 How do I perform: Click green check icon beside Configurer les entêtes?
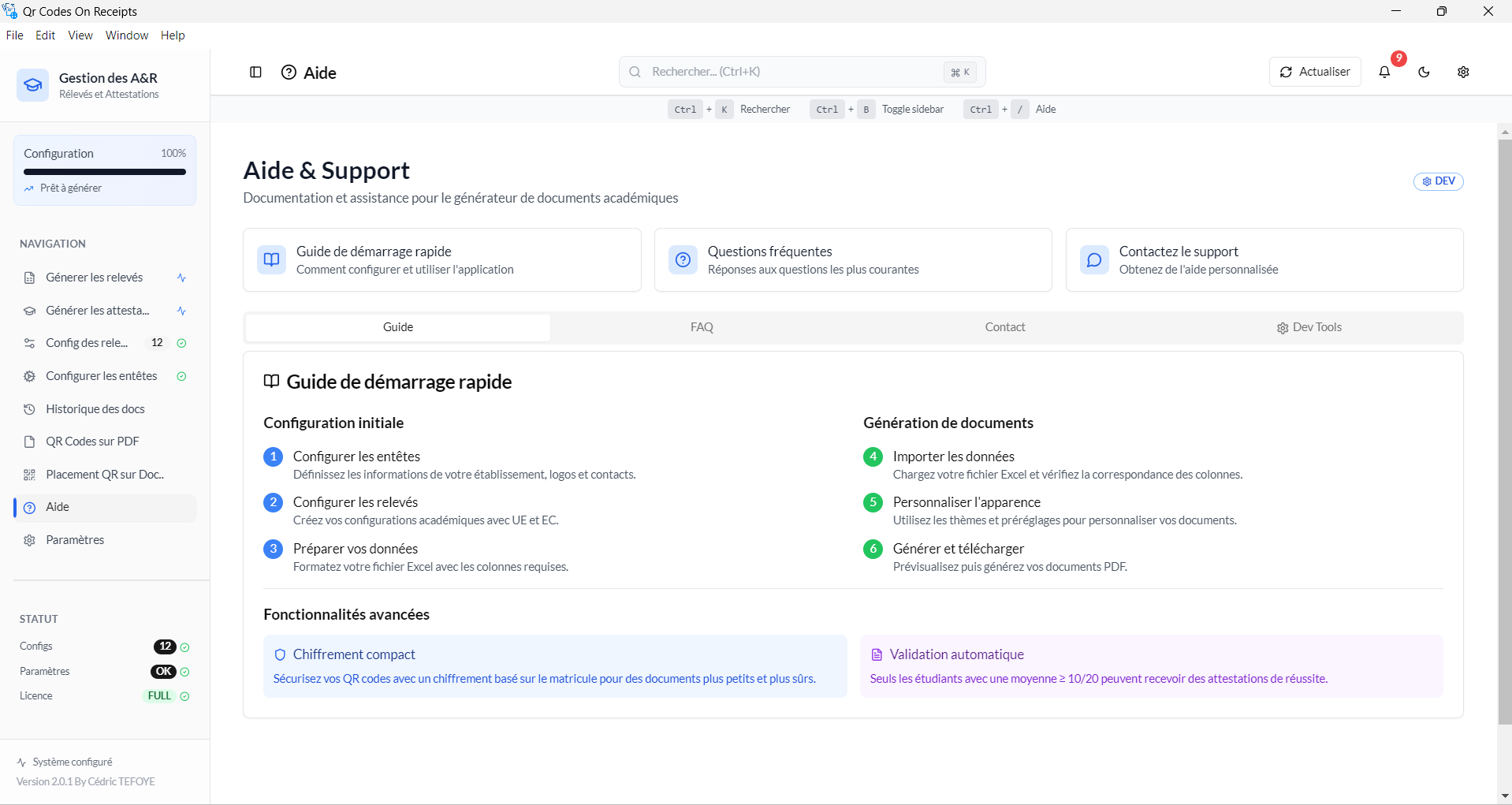[x=181, y=376]
